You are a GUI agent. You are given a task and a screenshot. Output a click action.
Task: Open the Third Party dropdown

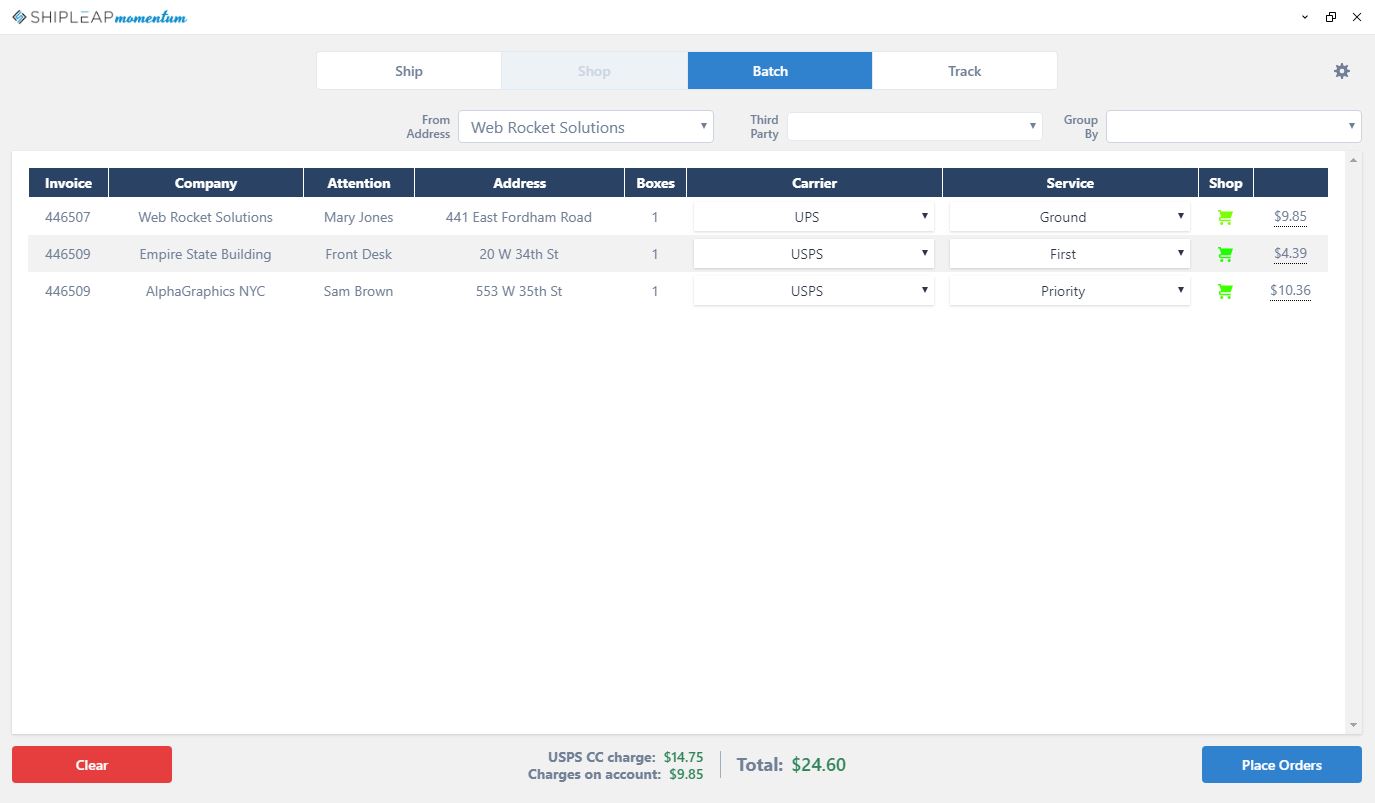pos(914,127)
